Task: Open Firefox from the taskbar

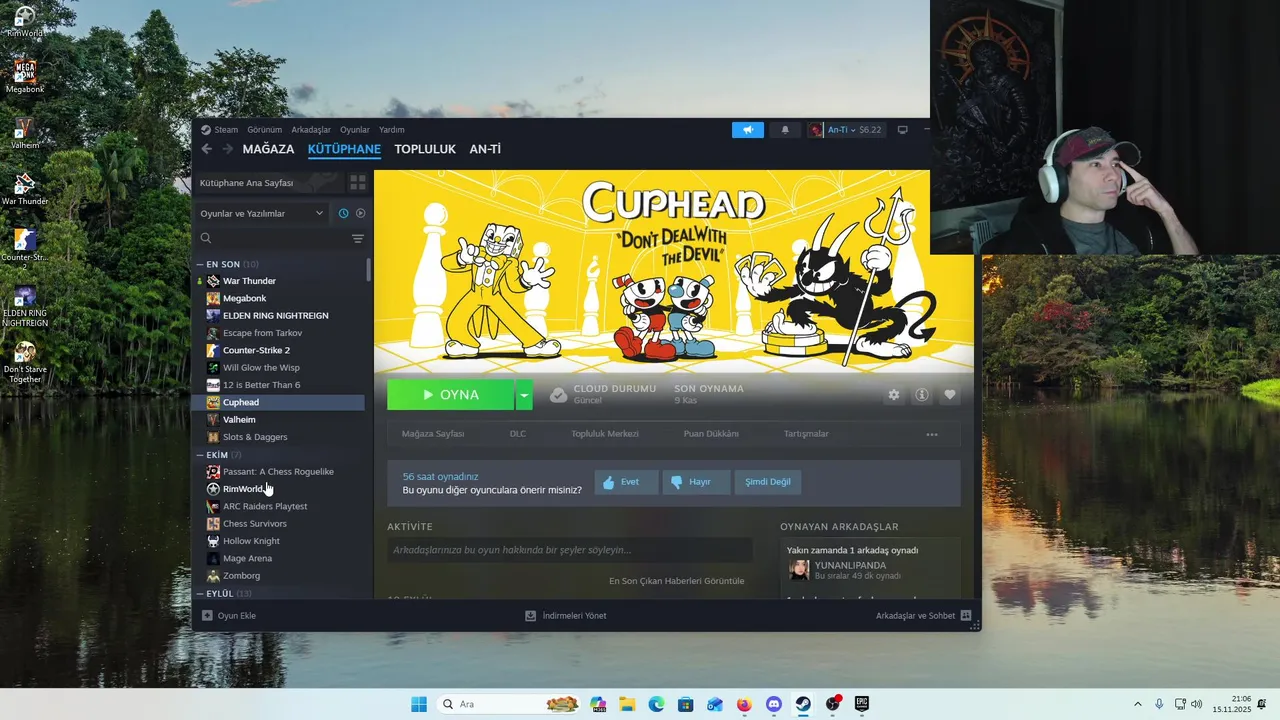Action: tap(744, 704)
